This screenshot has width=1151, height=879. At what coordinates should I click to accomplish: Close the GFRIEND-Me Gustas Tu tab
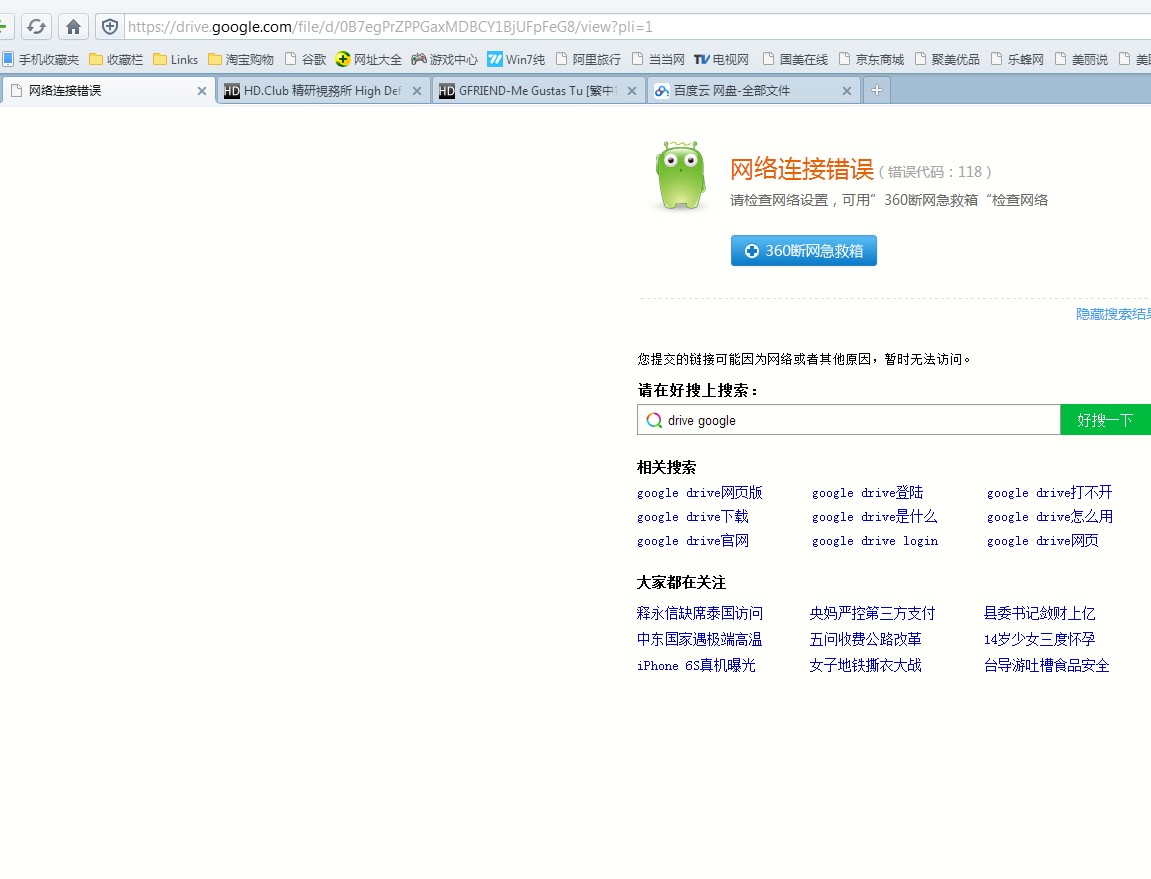pos(632,91)
